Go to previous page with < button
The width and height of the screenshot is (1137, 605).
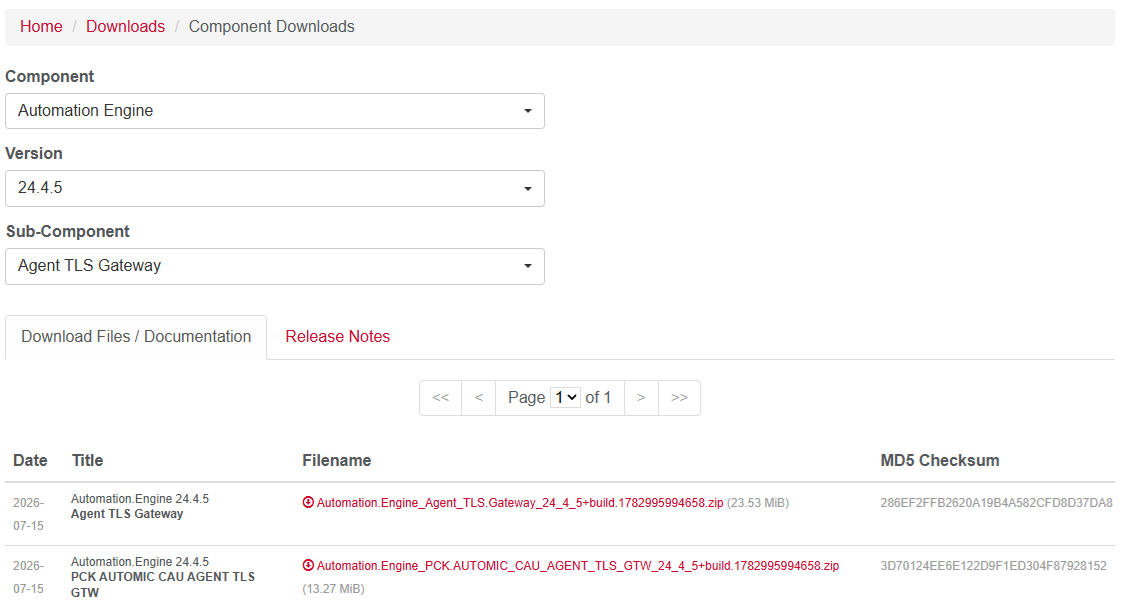tap(479, 398)
